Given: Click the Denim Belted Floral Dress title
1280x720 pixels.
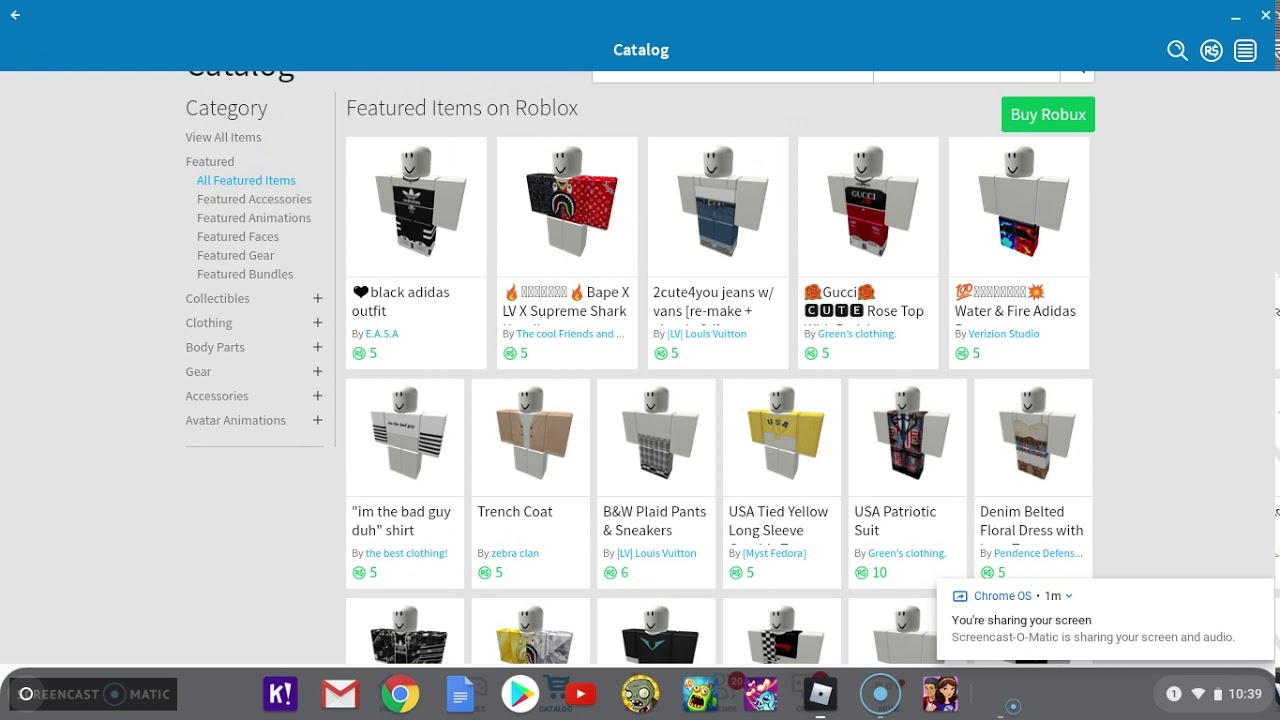Looking at the screenshot, I should pyautogui.click(x=1032, y=521).
